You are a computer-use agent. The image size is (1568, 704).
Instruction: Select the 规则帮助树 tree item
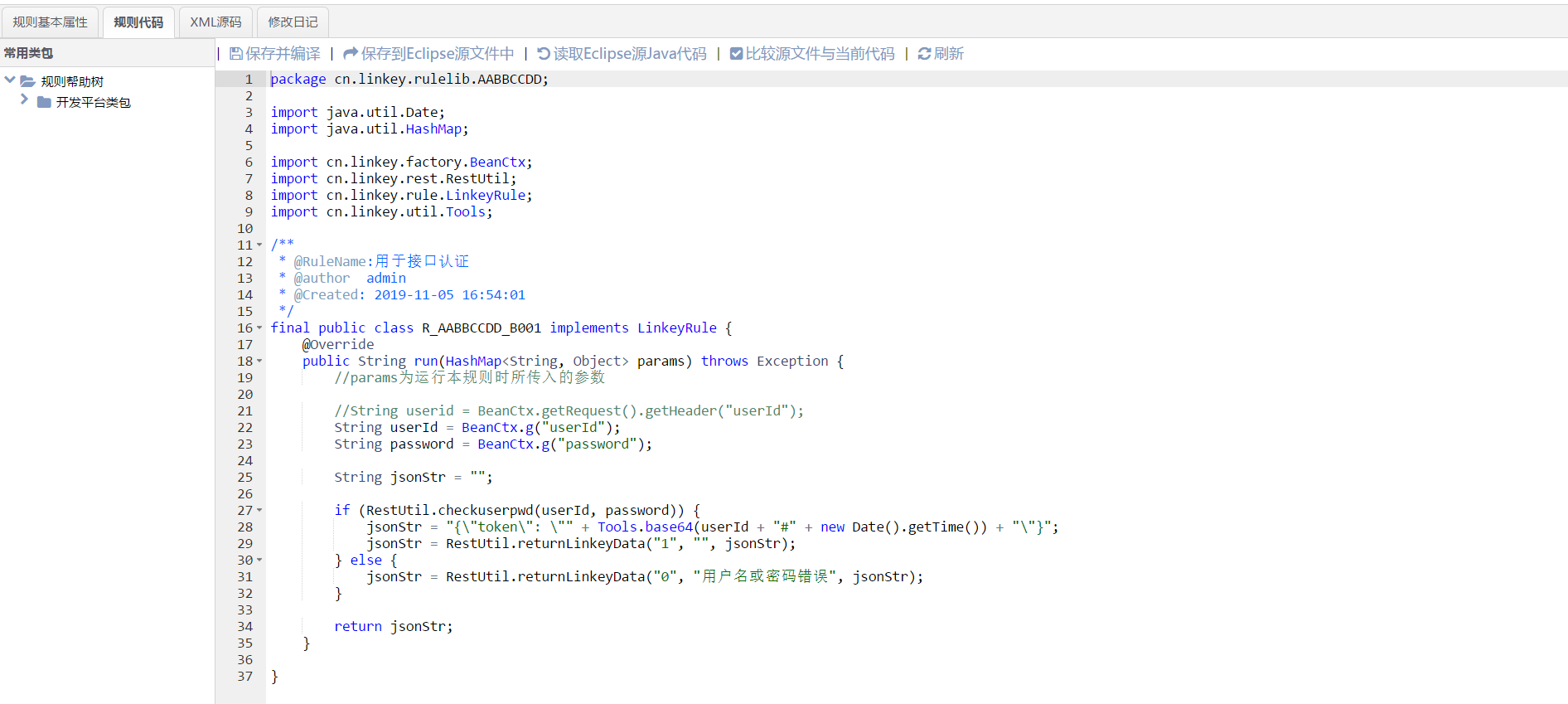[x=72, y=81]
